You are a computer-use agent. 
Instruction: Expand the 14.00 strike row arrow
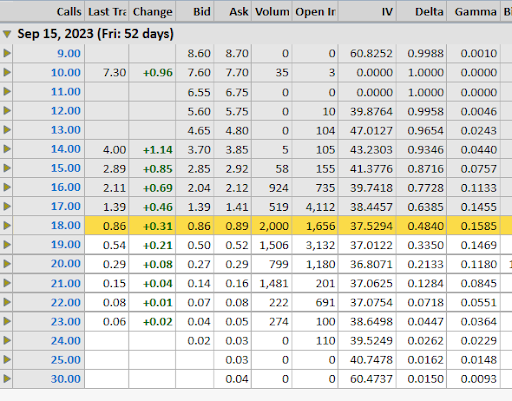pos(7,149)
